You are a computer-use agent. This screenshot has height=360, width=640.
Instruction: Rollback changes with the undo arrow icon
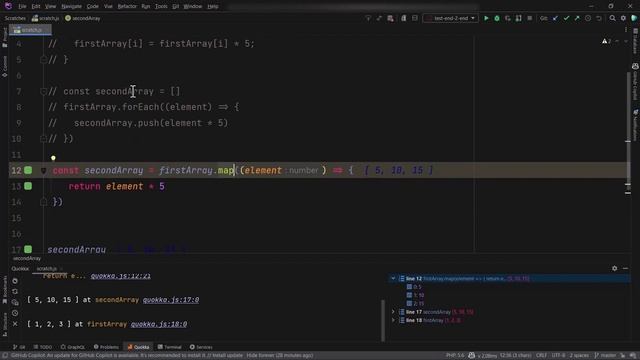tap(599, 18)
